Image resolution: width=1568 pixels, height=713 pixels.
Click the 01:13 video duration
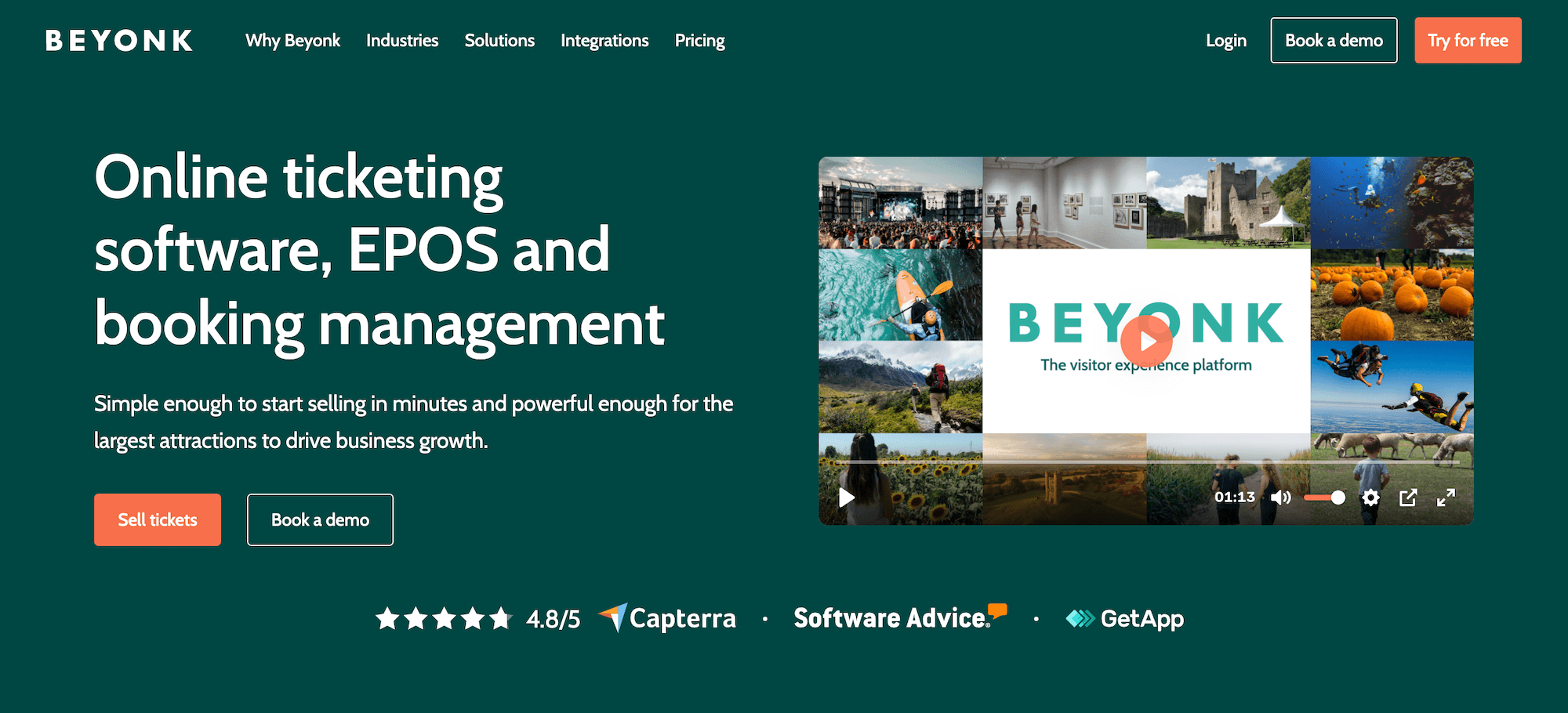(x=1235, y=497)
